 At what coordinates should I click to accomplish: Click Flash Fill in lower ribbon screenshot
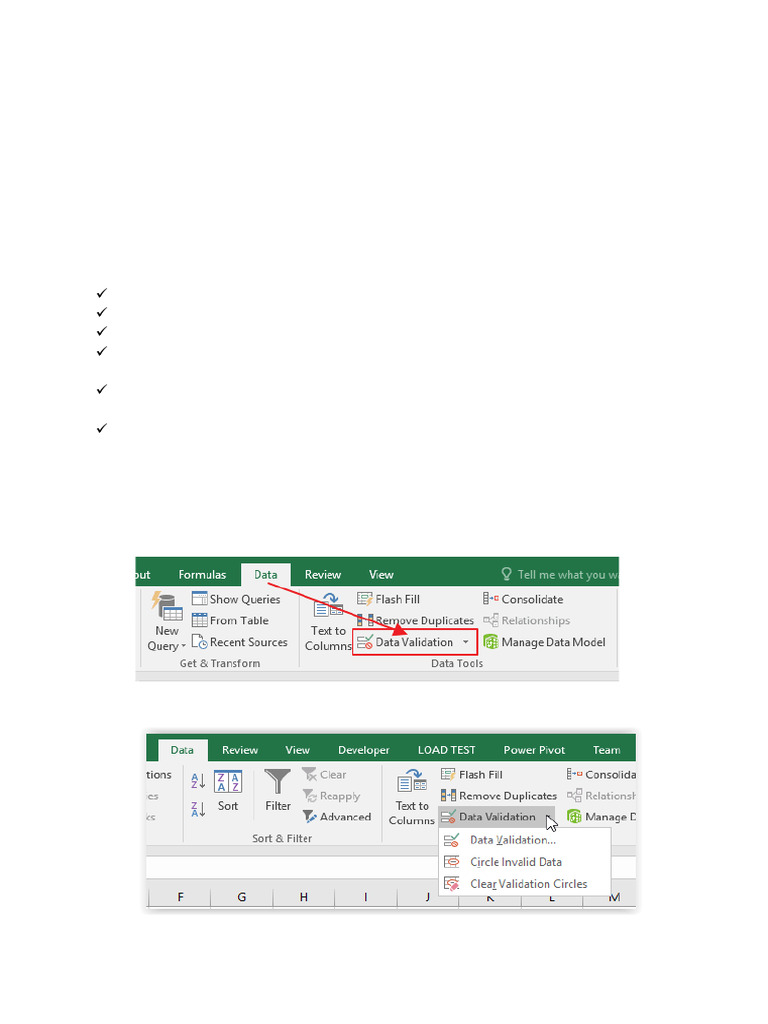(472, 775)
